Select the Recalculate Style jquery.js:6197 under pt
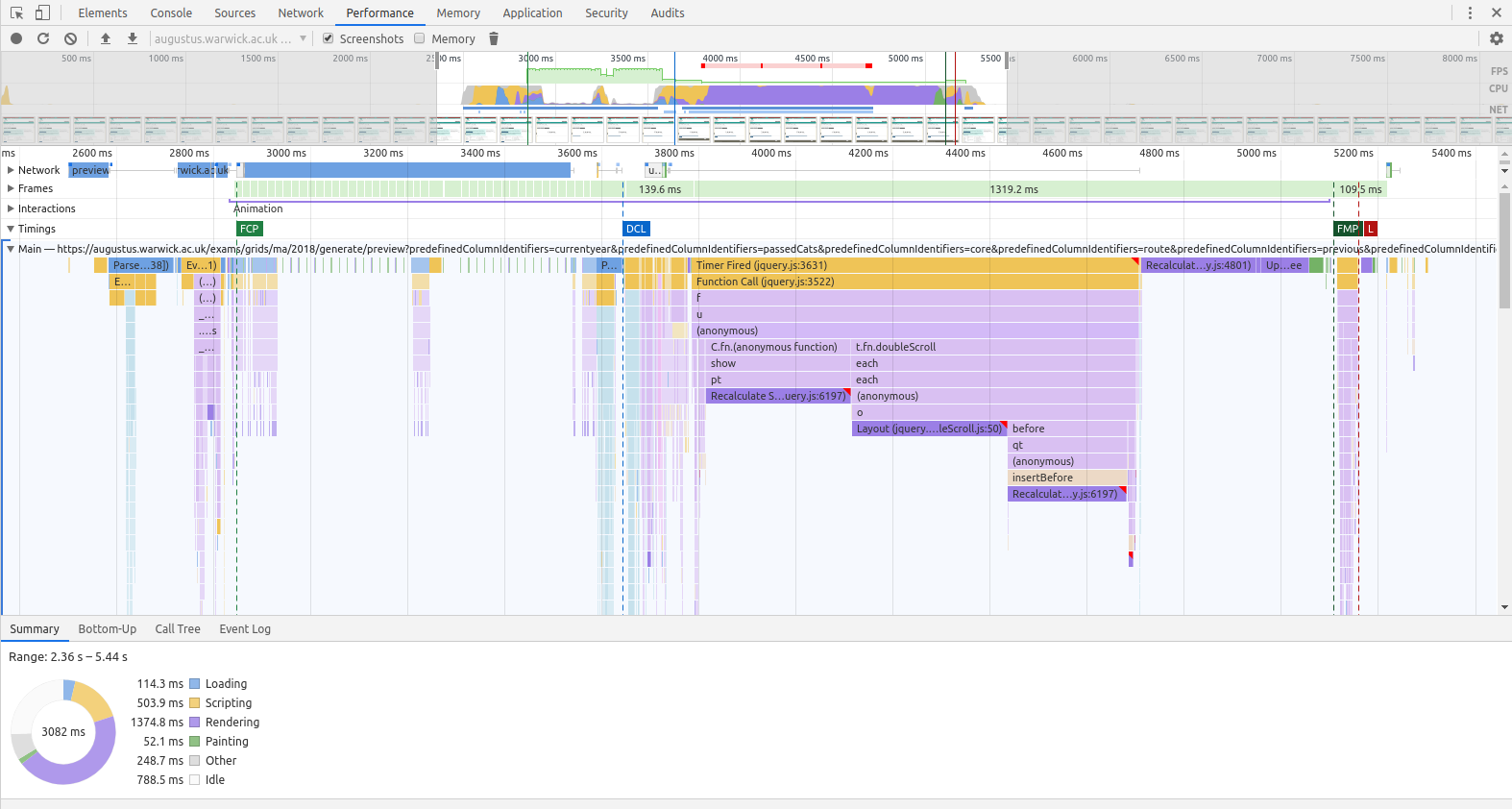Image resolution: width=1512 pixels, height=809 pixels. point(778,396)
